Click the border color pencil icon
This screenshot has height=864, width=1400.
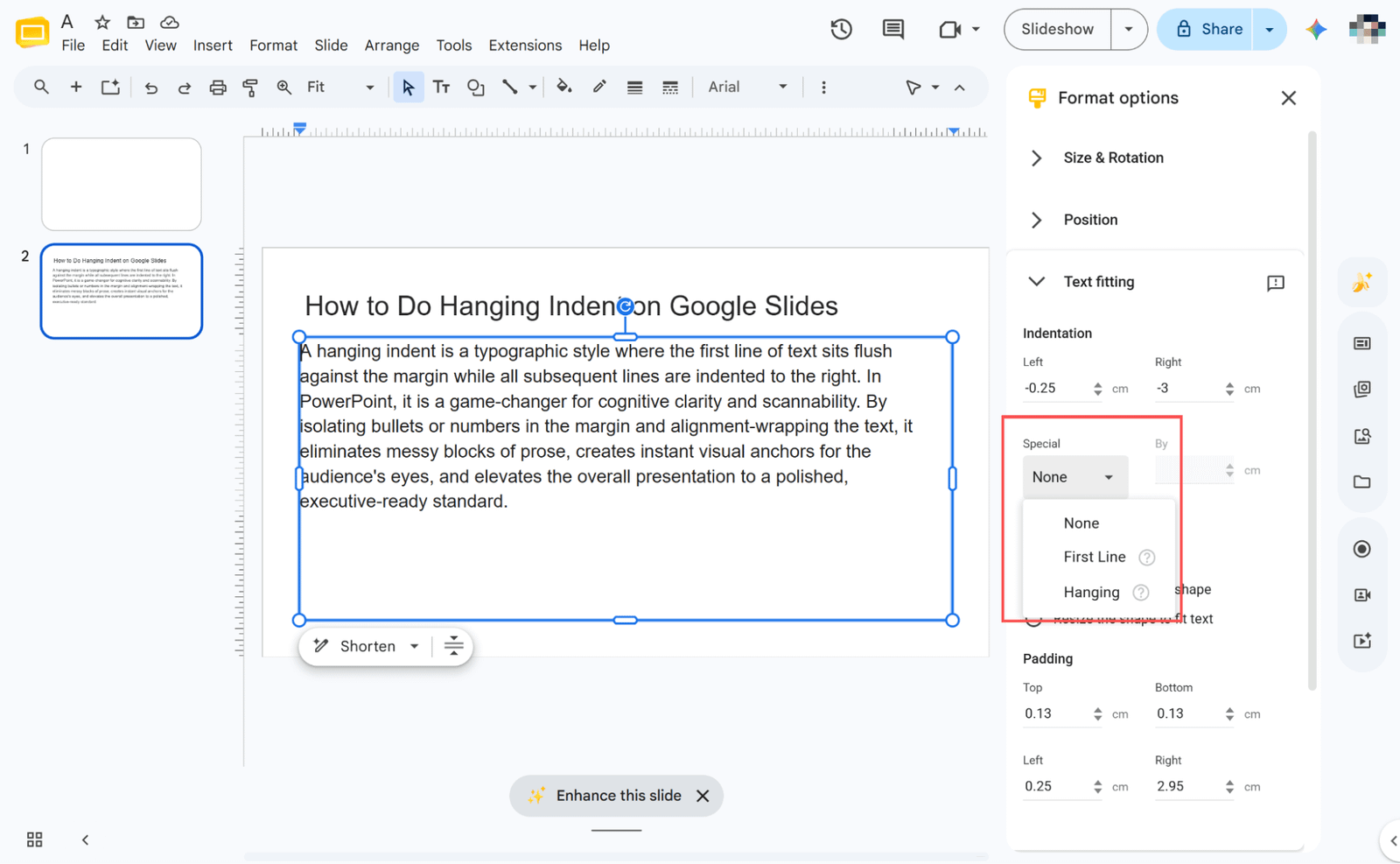(x=599, y=87)
